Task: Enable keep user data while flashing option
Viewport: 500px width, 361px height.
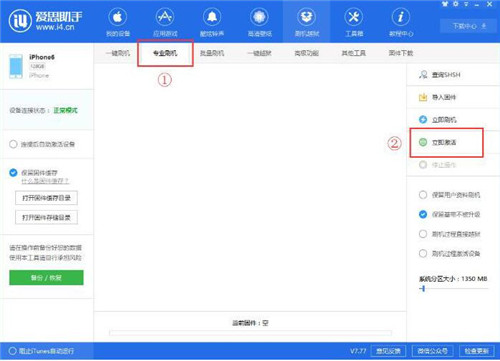Action: click(423, 195)
